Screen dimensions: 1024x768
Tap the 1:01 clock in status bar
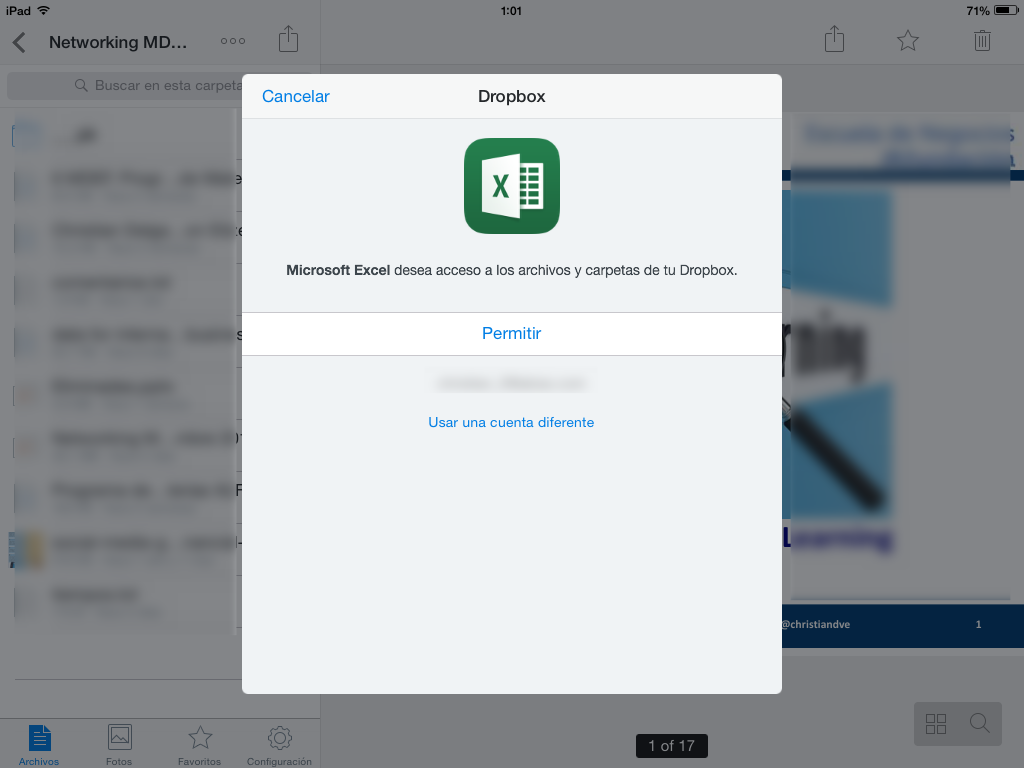tap(511, 10)
